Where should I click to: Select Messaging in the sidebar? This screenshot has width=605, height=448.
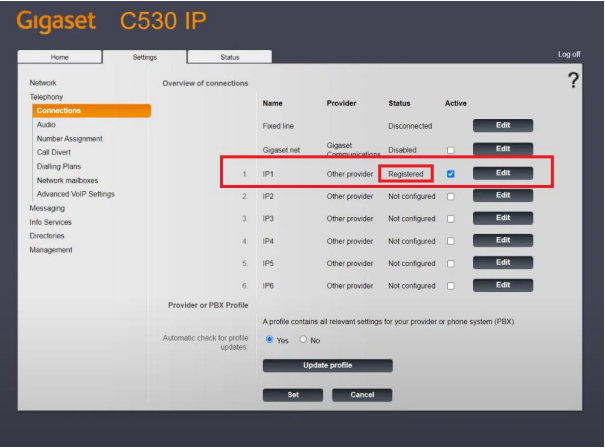coord(47,208)
